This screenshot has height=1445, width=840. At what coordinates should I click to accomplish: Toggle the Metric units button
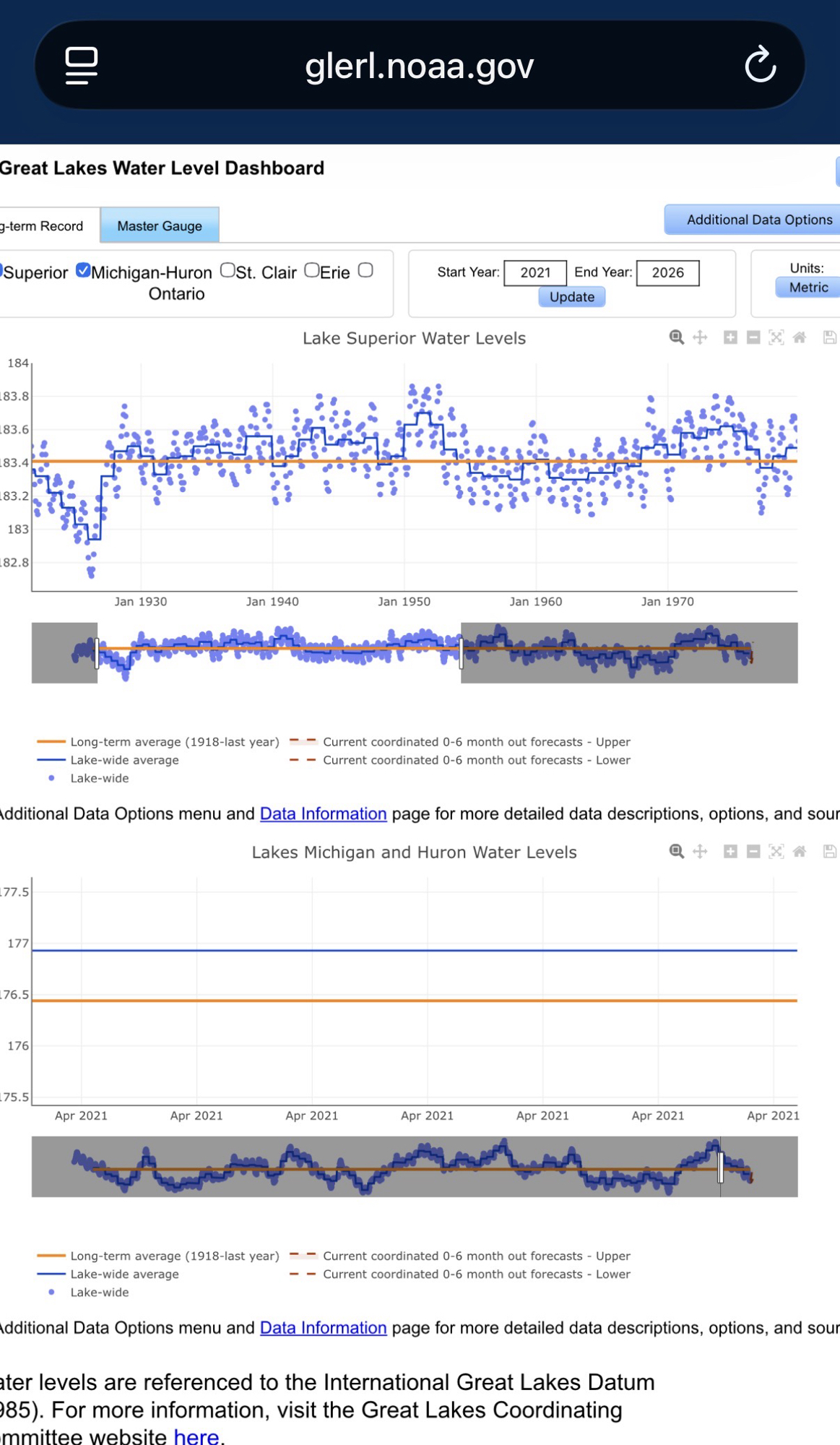(x=808, y=288)
